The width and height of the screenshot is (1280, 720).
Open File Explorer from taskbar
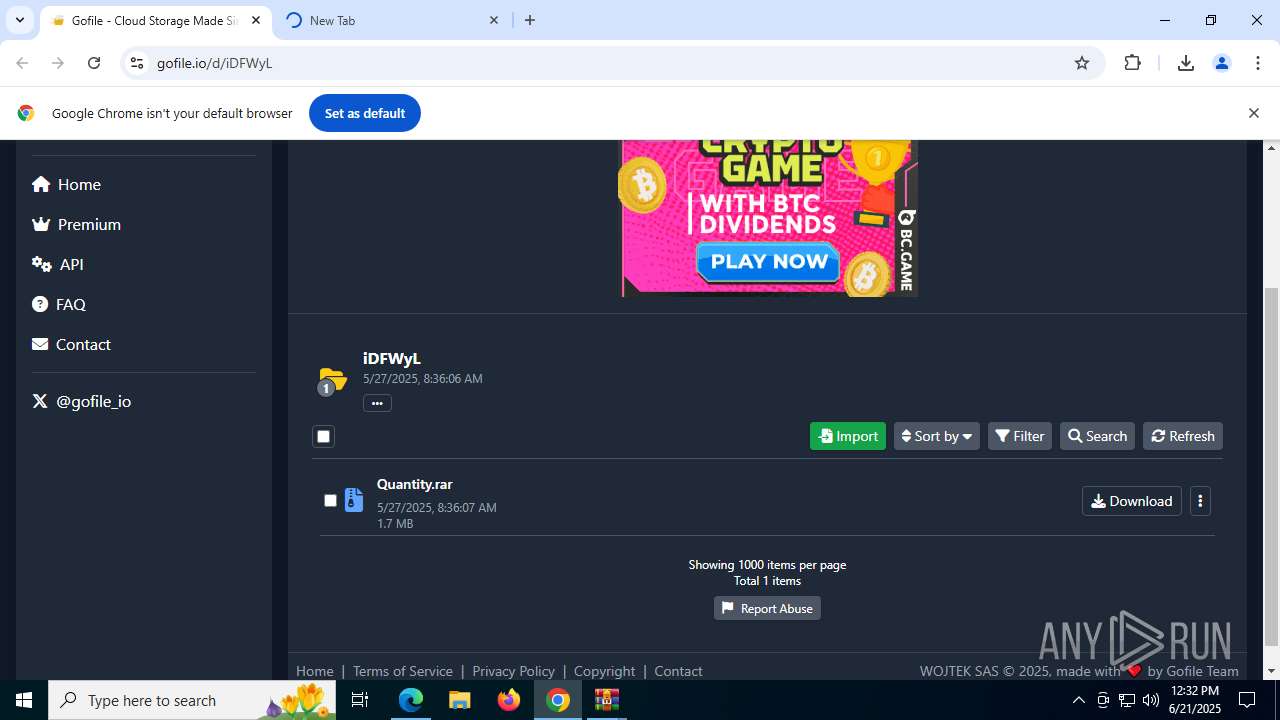(x=459, y=700)
